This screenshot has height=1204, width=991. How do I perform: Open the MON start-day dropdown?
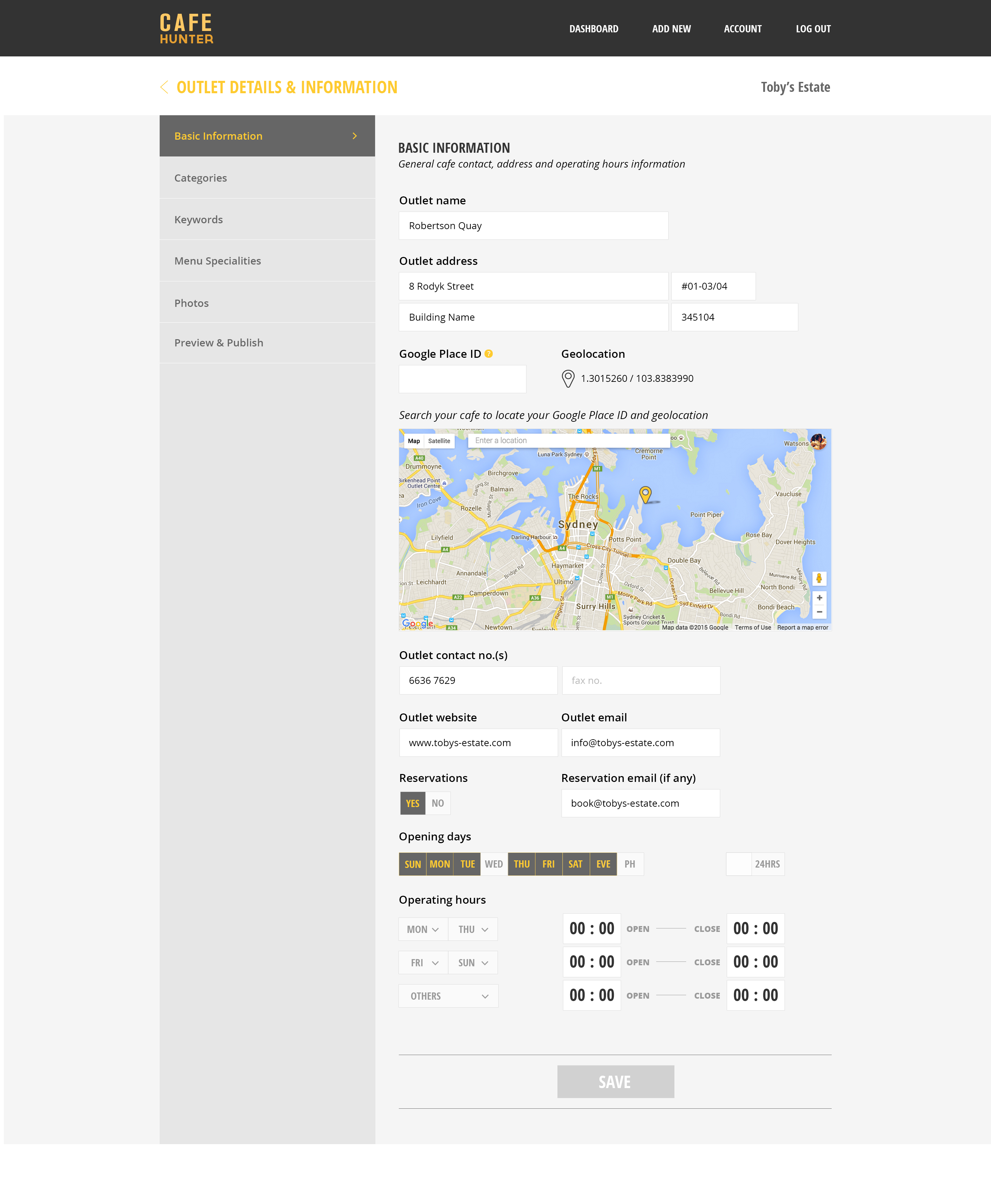click(423, 929)
